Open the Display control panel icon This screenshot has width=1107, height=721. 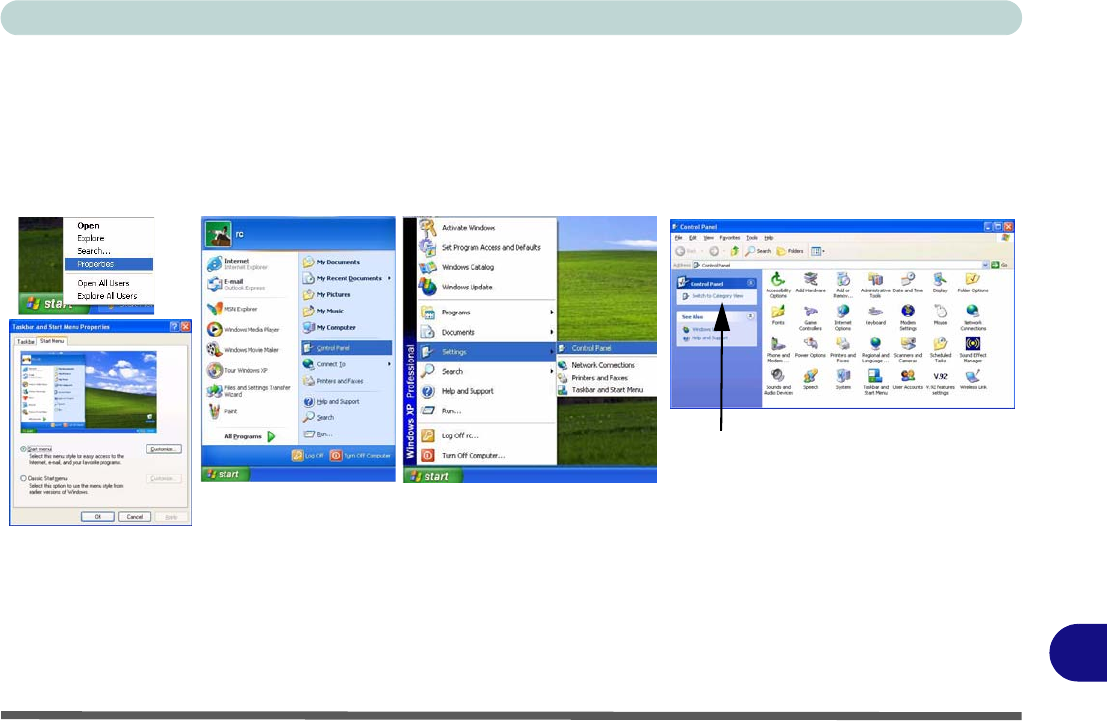pyautogui.click(x=940, y=282)
